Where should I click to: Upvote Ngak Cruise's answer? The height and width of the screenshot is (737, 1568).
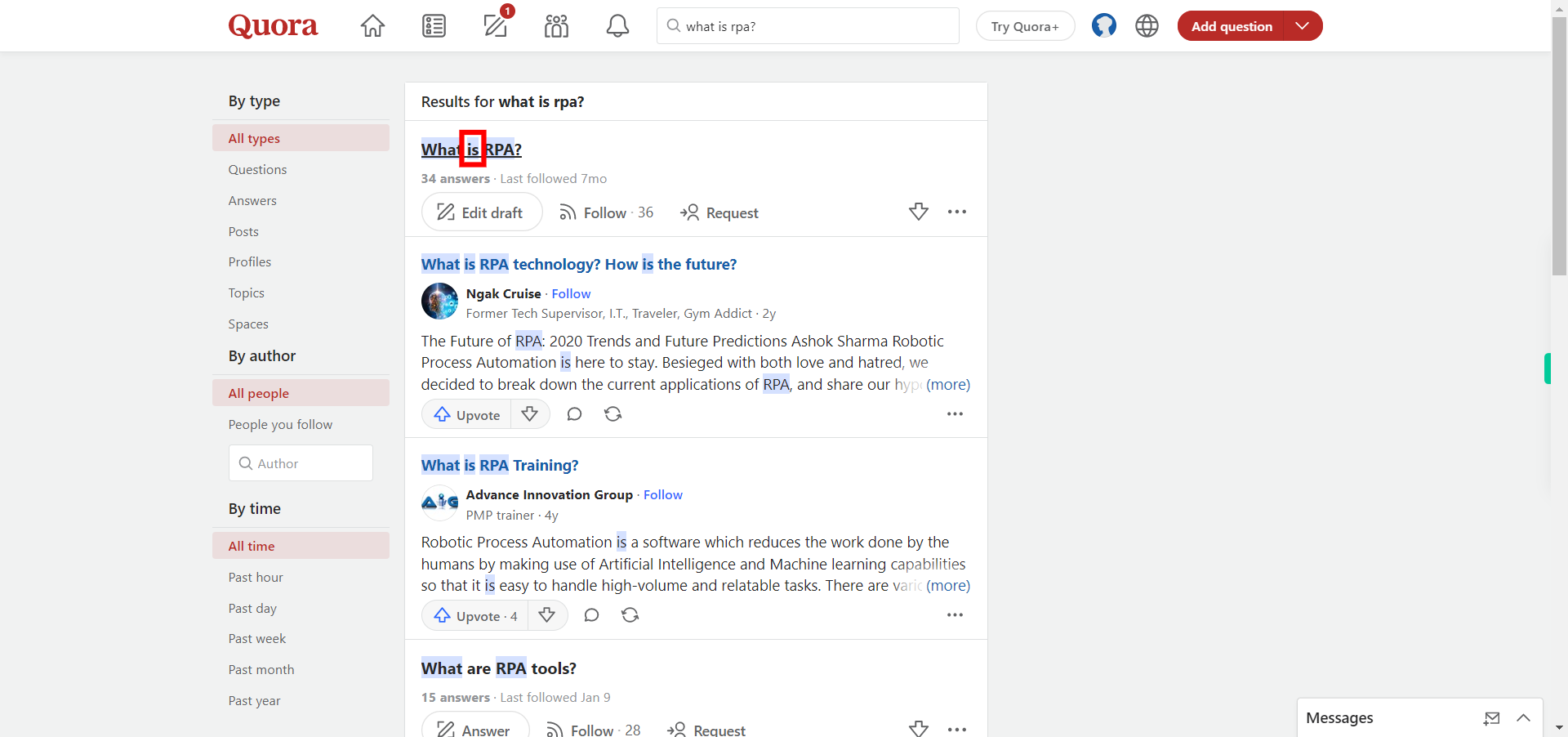(466, 414)
